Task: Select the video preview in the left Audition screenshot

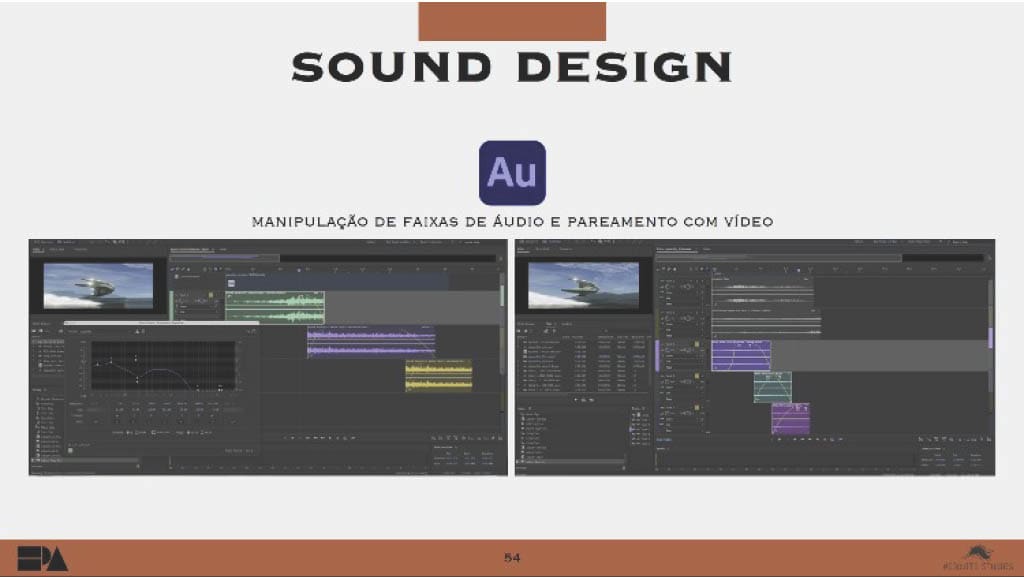Action: 98,285
